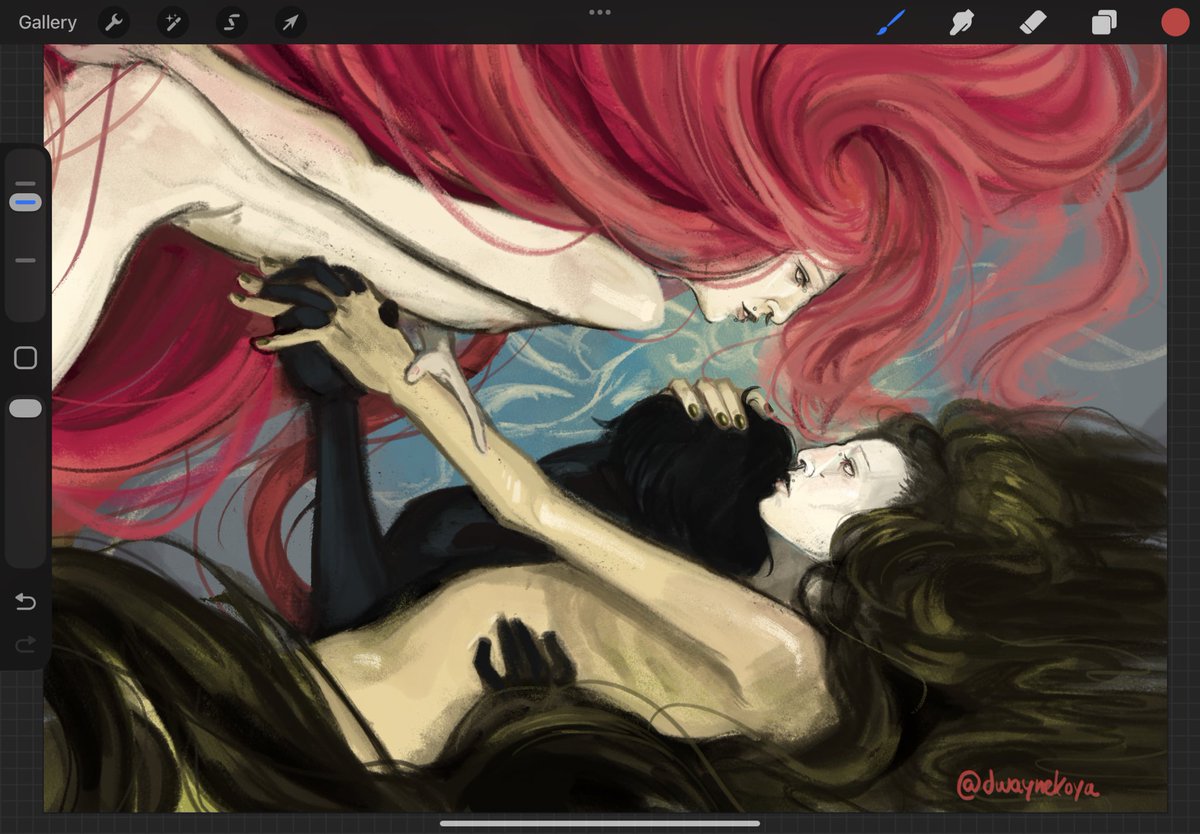Select the Brush tool
This screenshot has width=1200, height=834.
tap(890, 22)
